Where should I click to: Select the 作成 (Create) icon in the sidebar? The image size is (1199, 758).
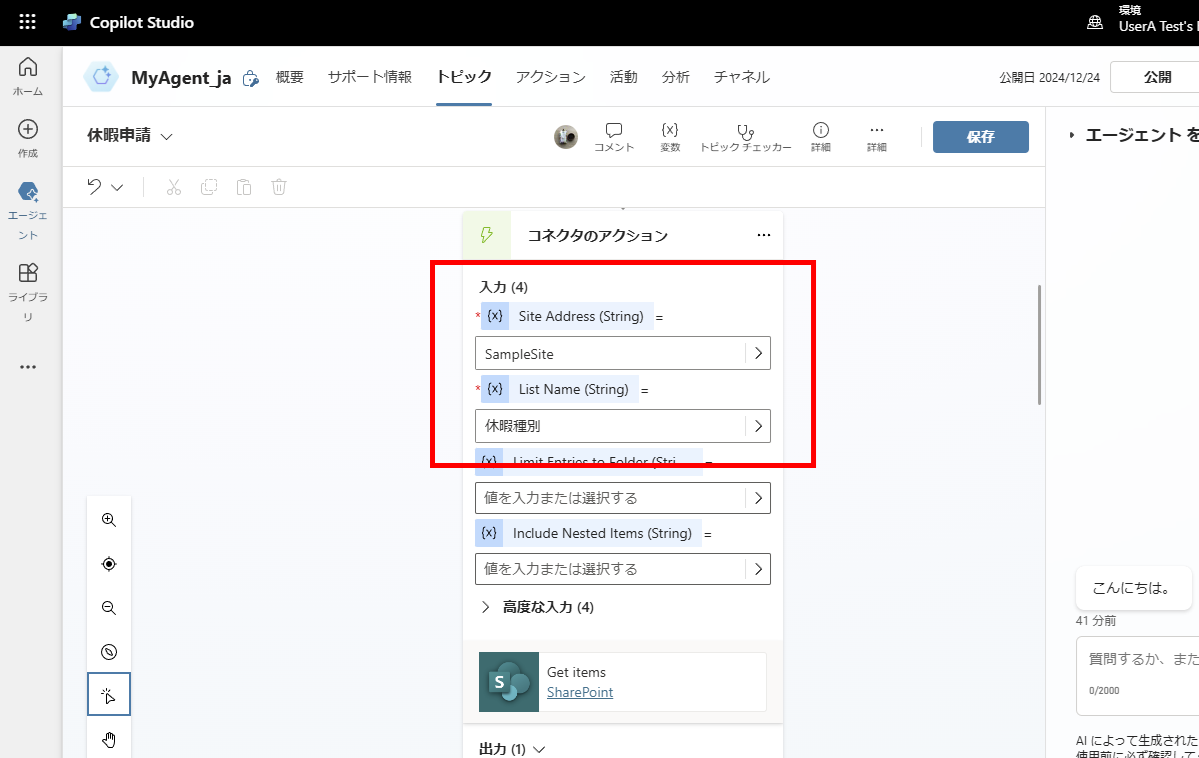(x=28, y=135)
